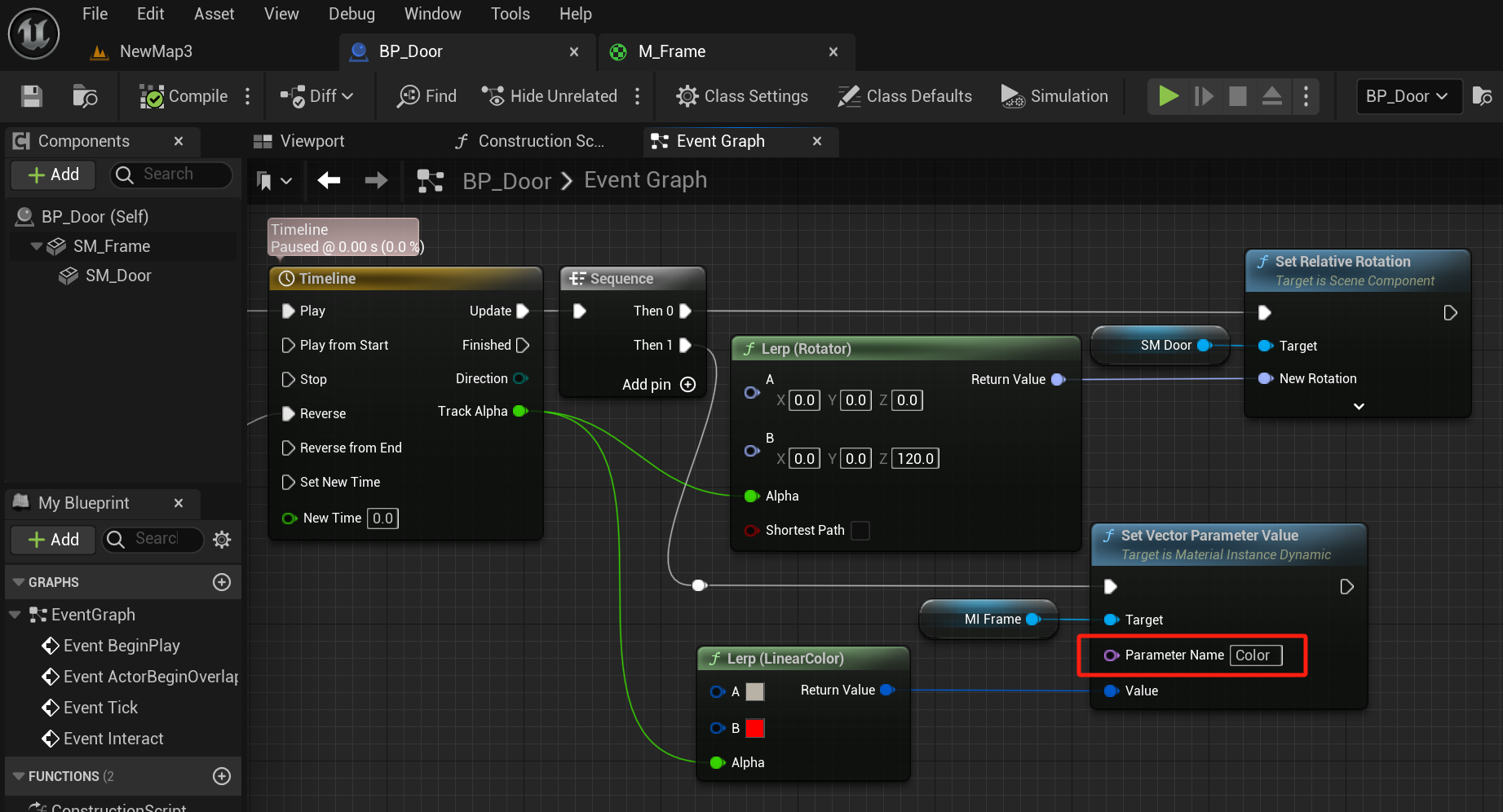This screenshot has height=812, width=1503.
Task: Toggle the Shortest Path checkbox
Action: click(x=860, y=531)
